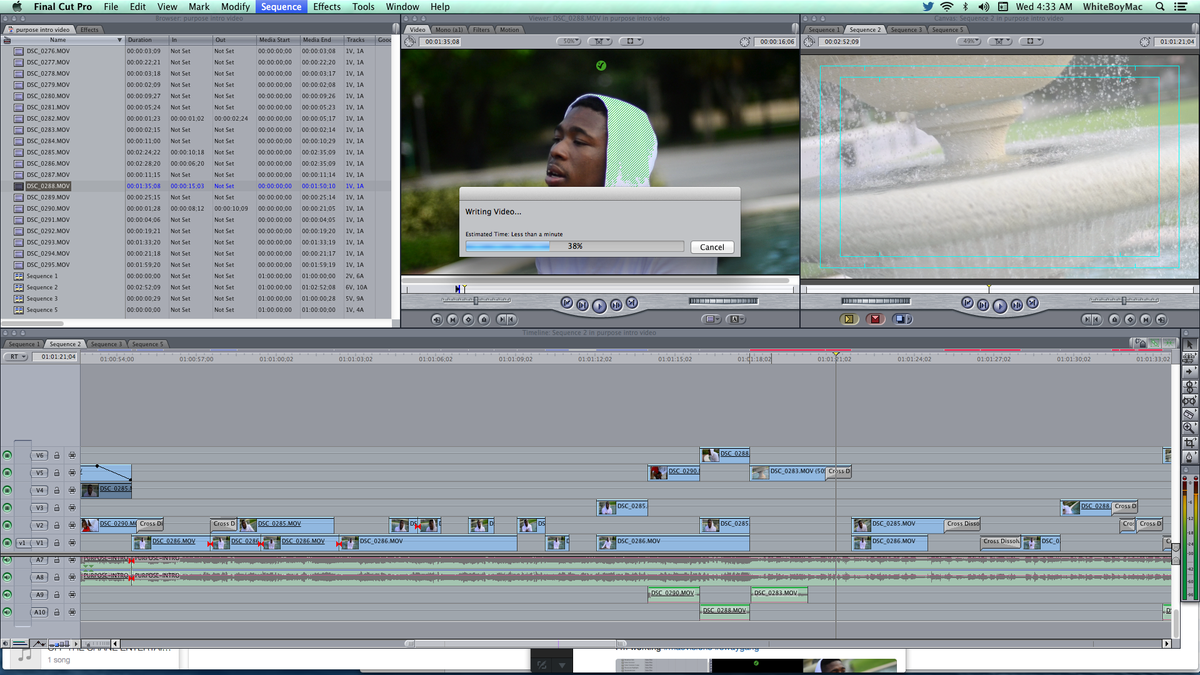Open Canvas zoom level 49% pop-up
The image size is (1200, 675).
click(x=970, y=42)
